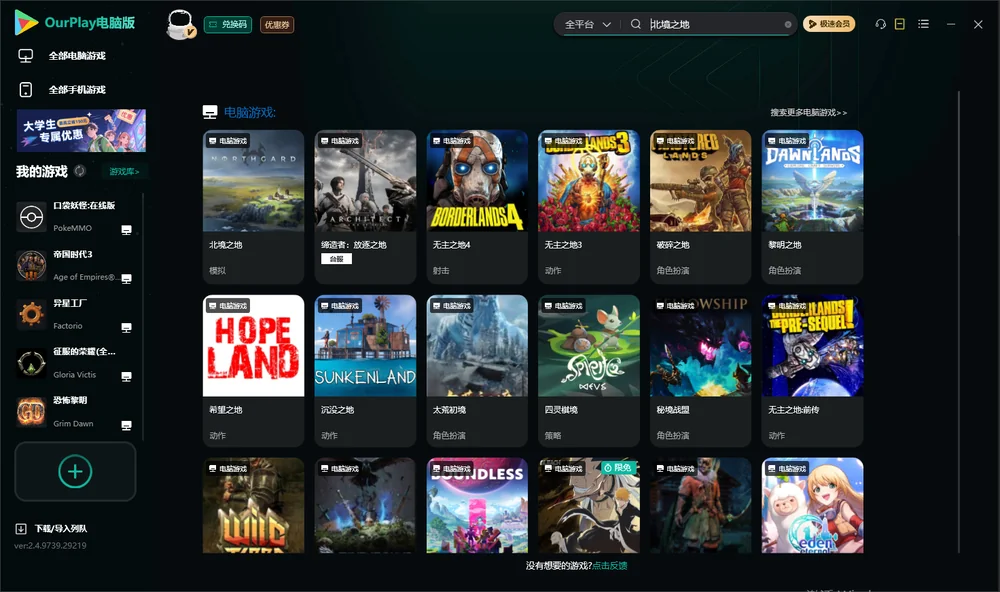Screen dimensions: 1000x592
Task: Click the monitor icon beside 全部电脑游戏
Action: coord(26,56)
